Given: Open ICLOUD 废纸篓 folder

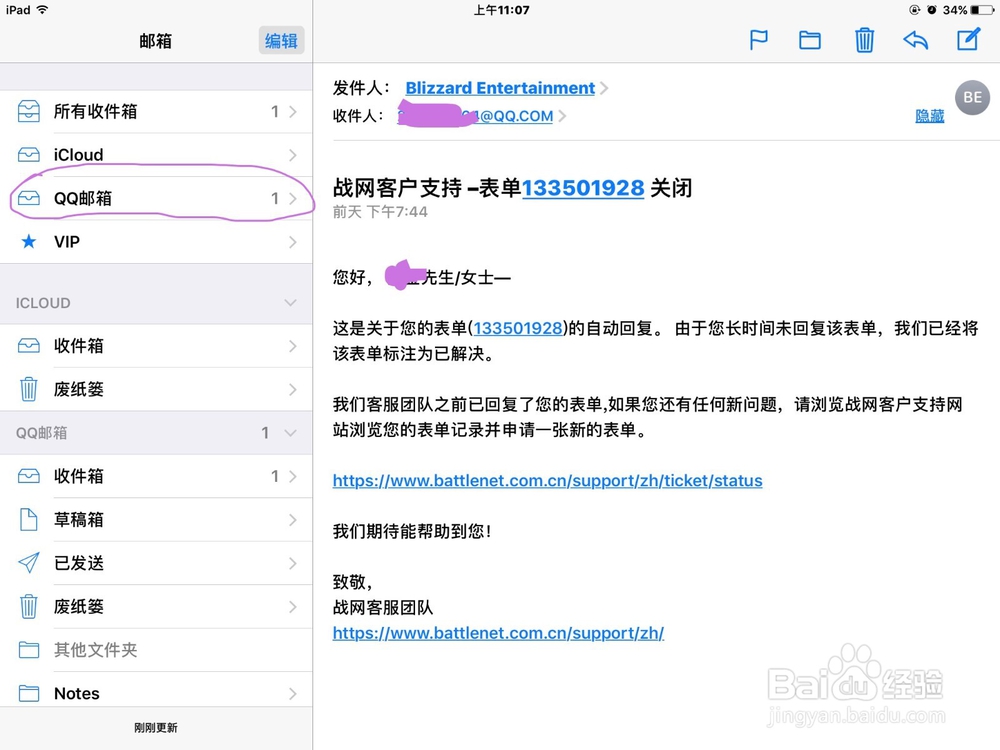Looking at the screenshot, I should (156, 389).
